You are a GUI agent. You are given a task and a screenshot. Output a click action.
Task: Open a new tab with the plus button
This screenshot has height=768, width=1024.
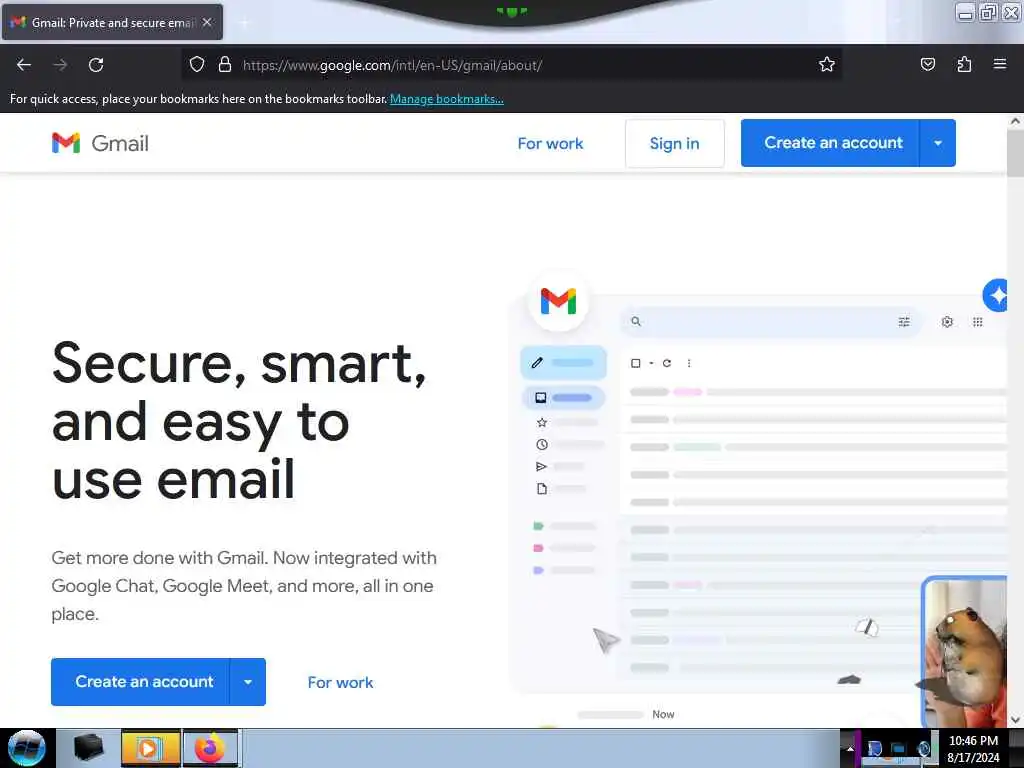tap(244, 23)
